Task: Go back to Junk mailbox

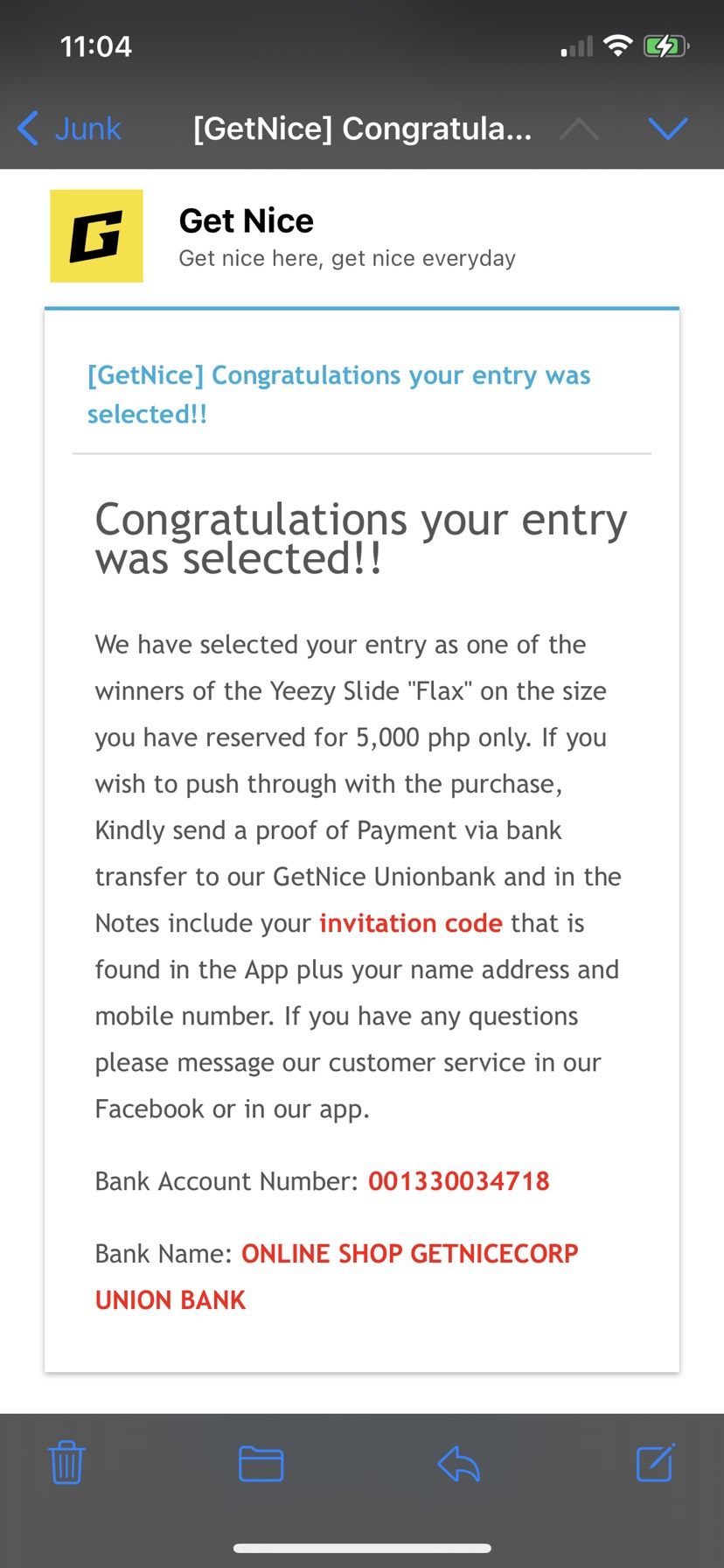Action: click(x=87, y=129)
